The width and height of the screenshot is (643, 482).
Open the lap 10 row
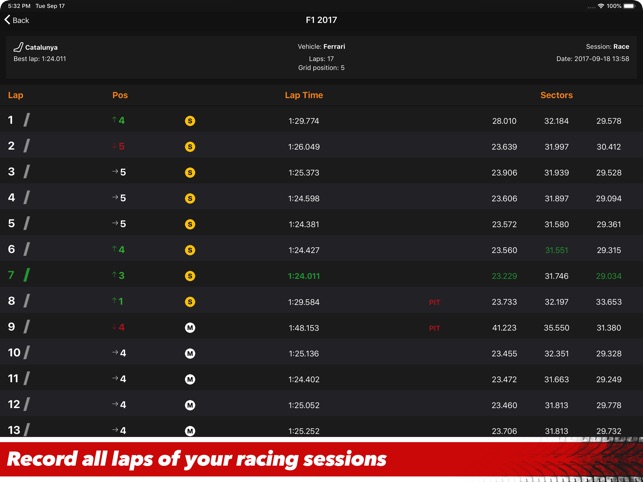tap(304, 353)
